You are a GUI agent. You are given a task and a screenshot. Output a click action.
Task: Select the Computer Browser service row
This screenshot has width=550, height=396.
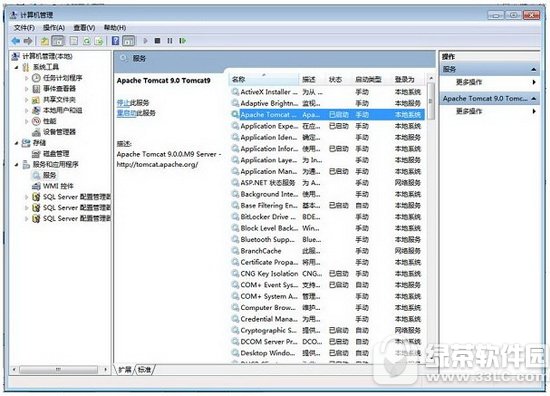coord(328,308)
